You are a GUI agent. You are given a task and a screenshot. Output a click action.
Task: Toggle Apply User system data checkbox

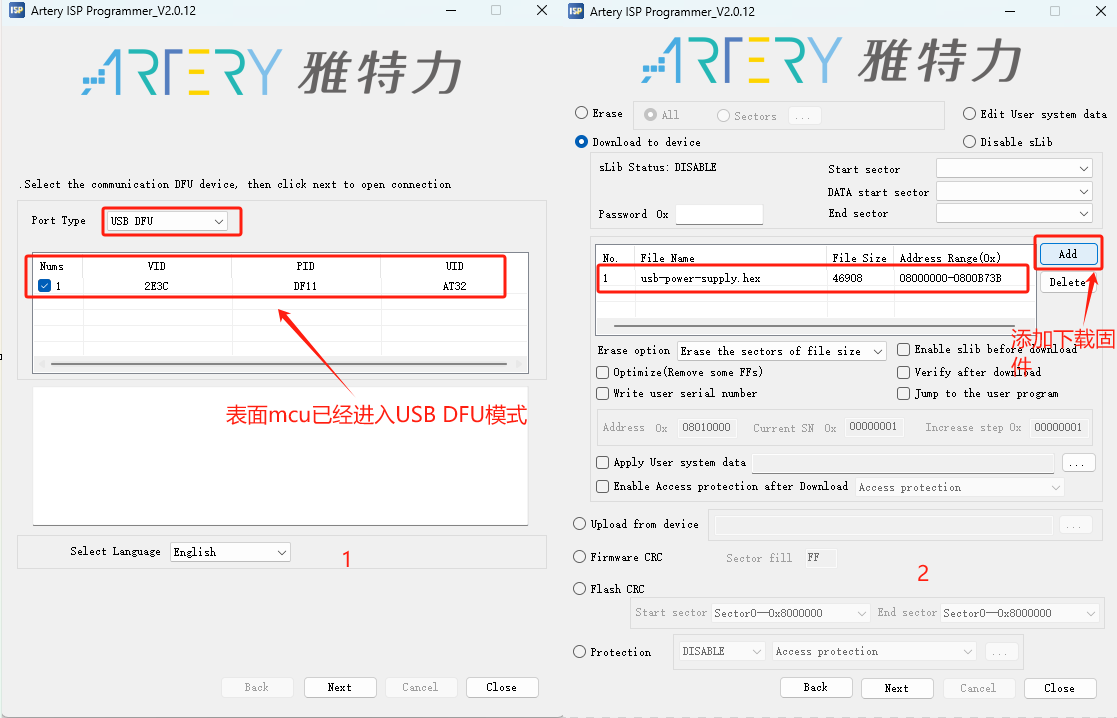(x=603, y=462)
